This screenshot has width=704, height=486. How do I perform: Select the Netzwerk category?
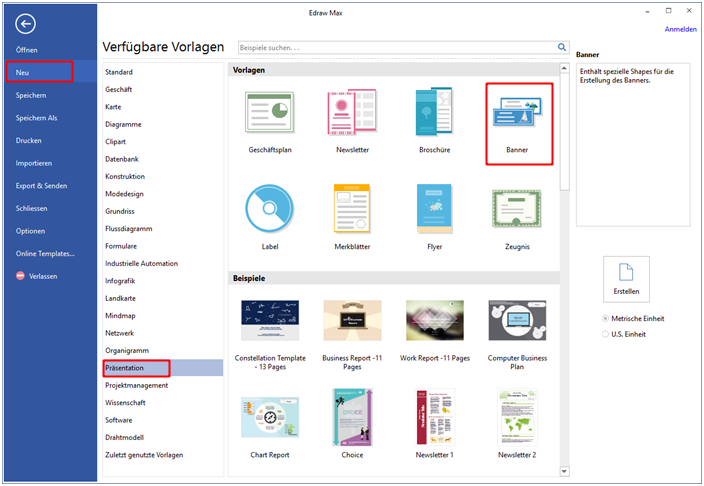click(x=119, y=333)
